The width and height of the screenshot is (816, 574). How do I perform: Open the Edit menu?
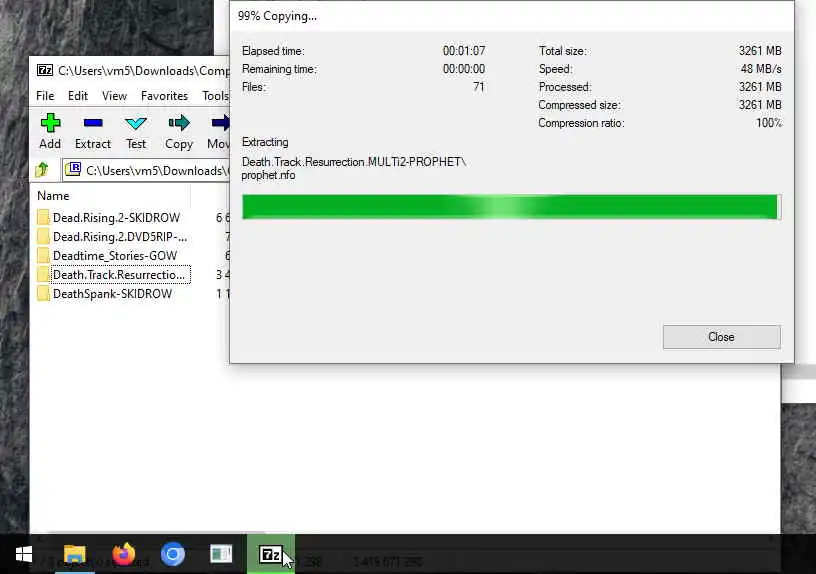(x=78, y=96)
